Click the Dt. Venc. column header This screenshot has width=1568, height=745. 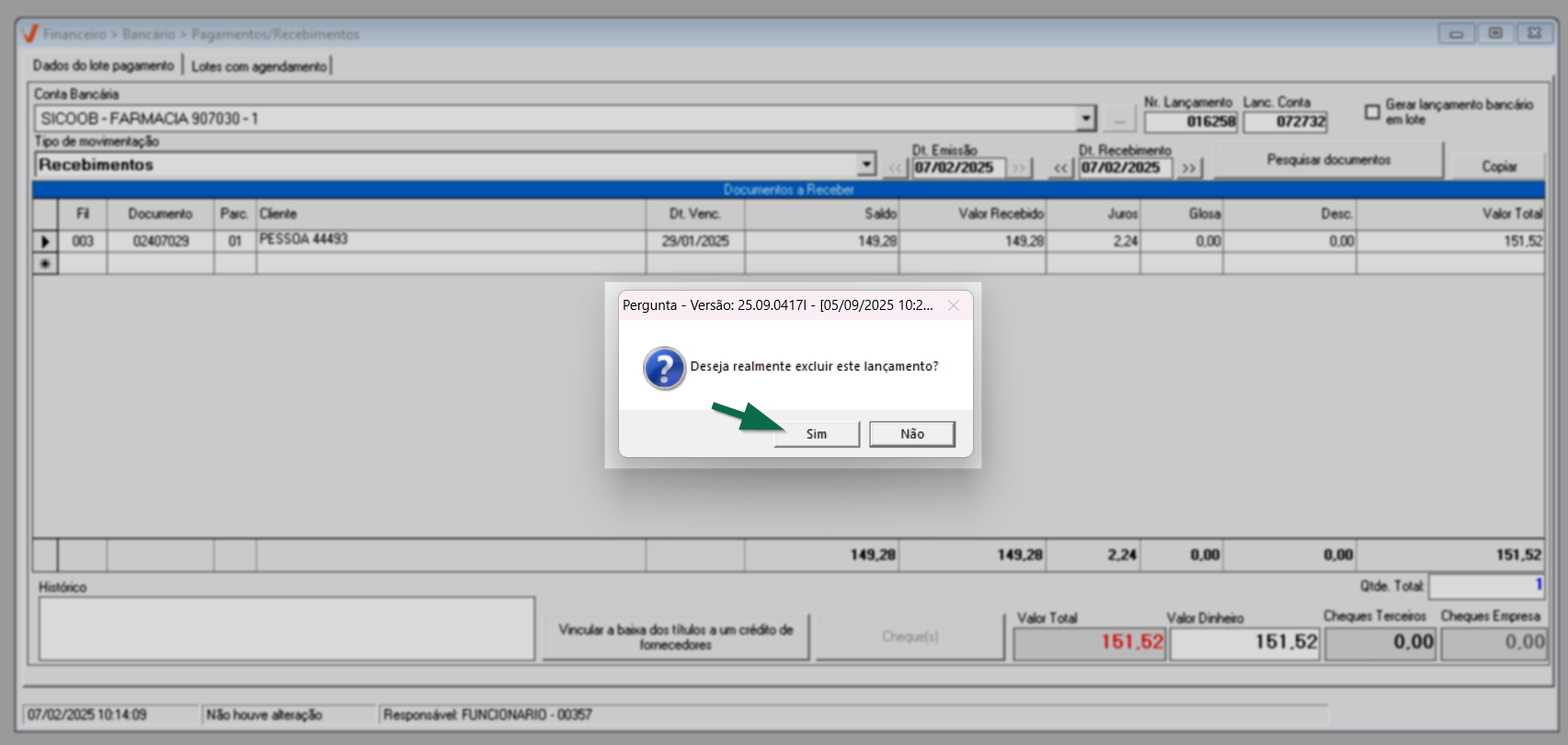(x=695, y=213)
